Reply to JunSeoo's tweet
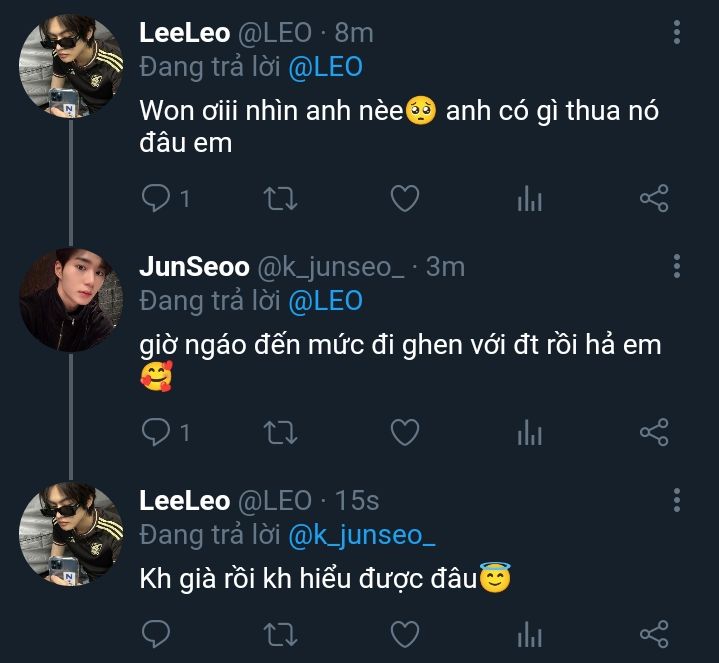Image resolution: width=719 pixels, height=663 pixels. point(156,432)
